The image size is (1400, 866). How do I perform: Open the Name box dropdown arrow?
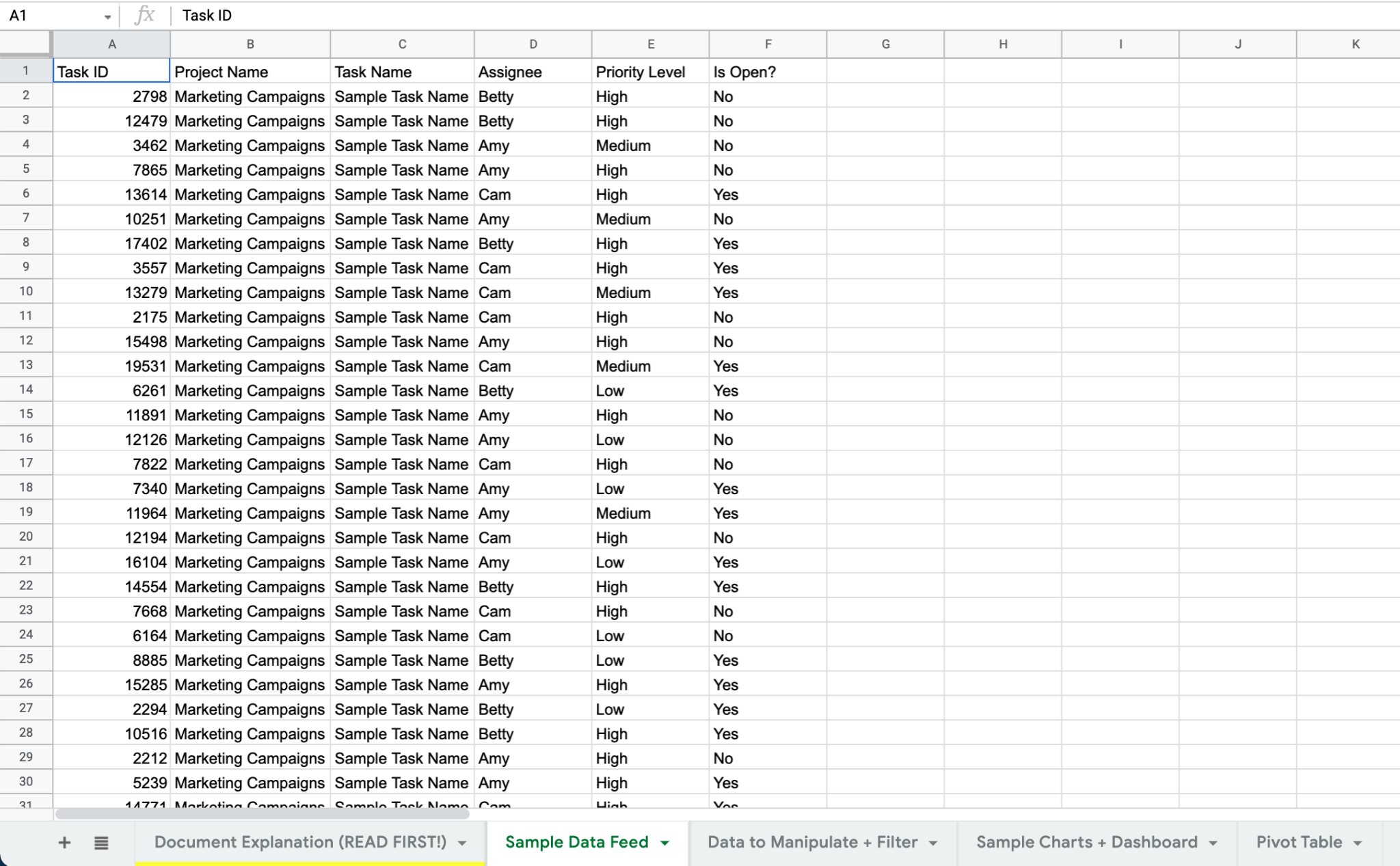107,16
